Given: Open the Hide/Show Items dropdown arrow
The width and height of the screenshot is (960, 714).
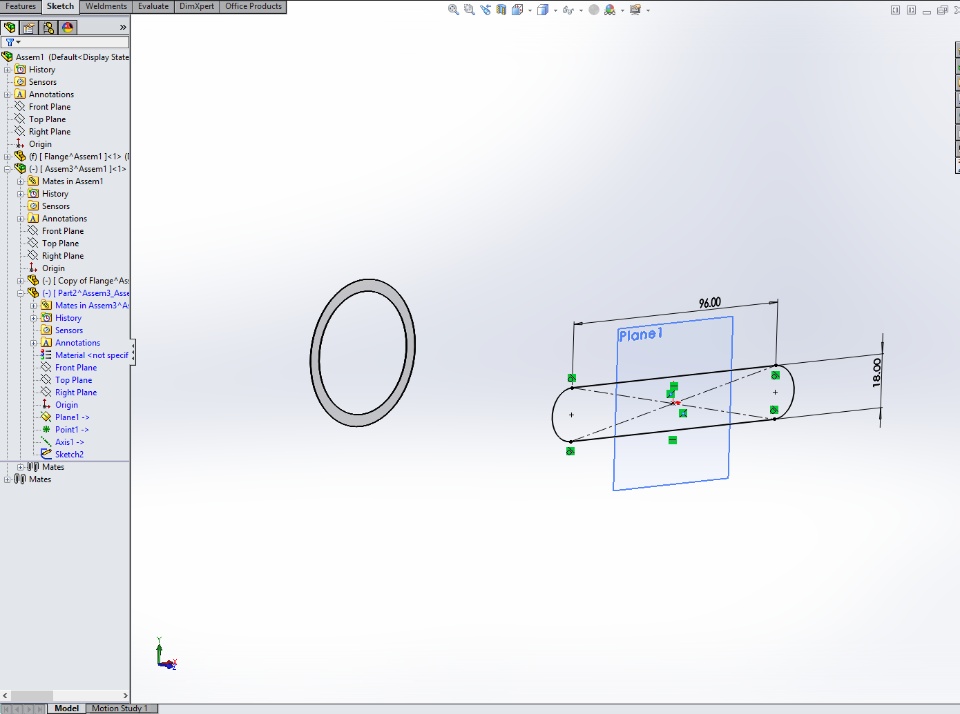Looking at the screenshot, I should pos(580,10).
